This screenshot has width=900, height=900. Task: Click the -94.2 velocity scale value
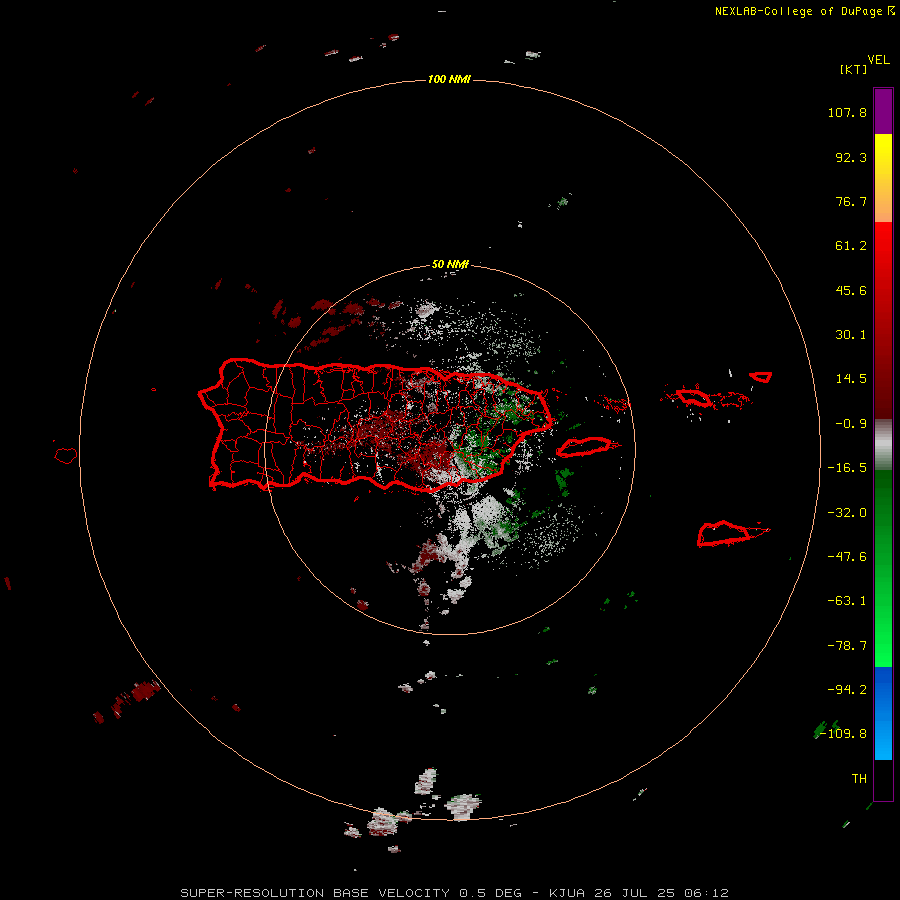847,689
